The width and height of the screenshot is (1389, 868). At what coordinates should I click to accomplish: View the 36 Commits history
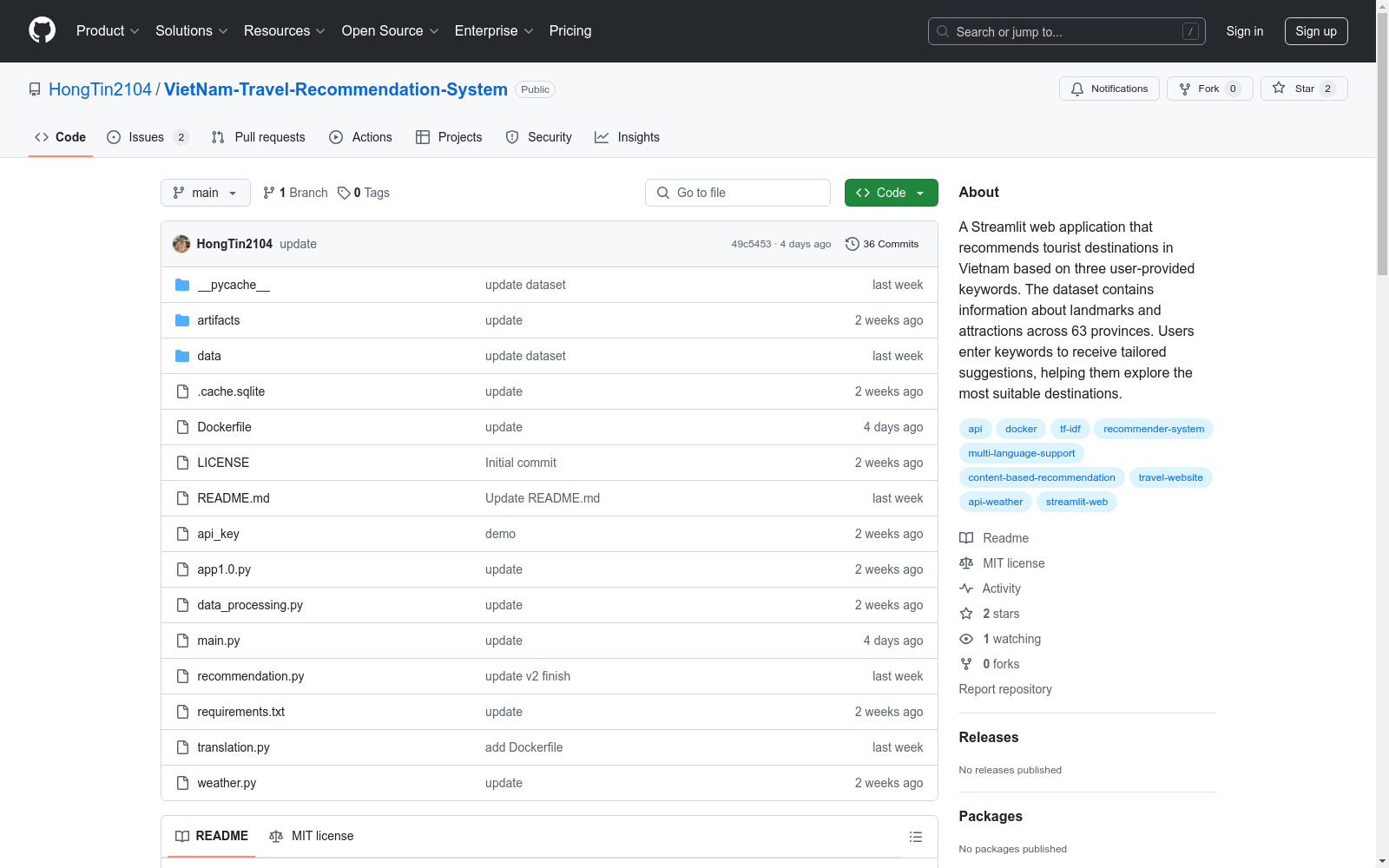point(882,244)
